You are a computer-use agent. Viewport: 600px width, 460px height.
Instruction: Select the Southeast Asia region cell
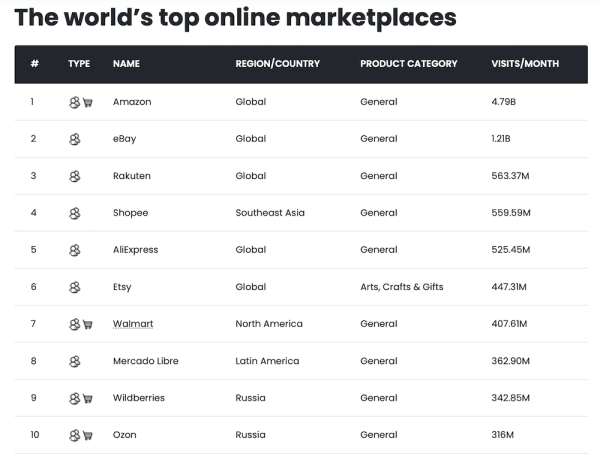click(x=270, y=213)
